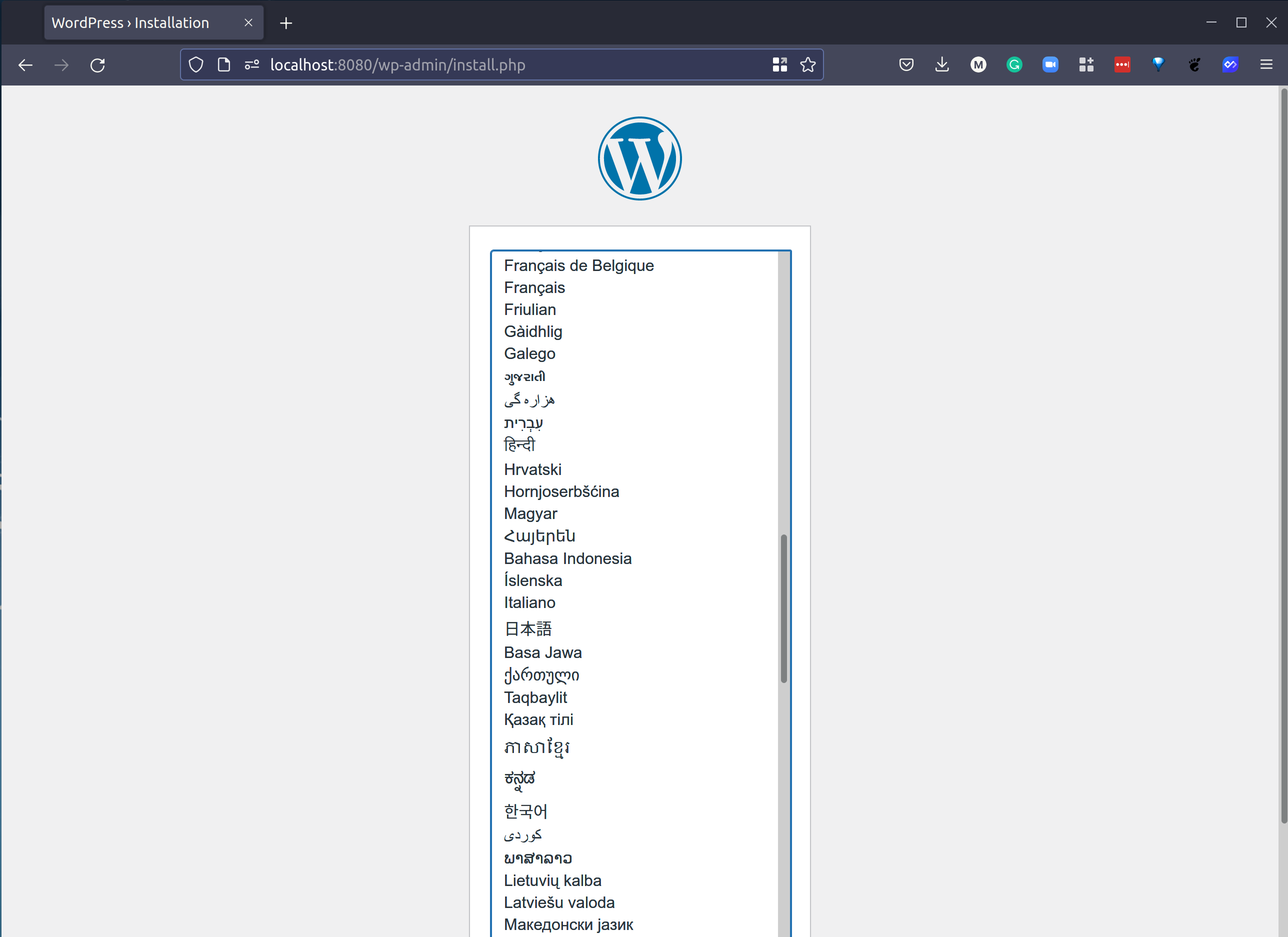This screenshot has width=1288, height=937.
Task: Go back to the previous page
Action: point(25,65)
